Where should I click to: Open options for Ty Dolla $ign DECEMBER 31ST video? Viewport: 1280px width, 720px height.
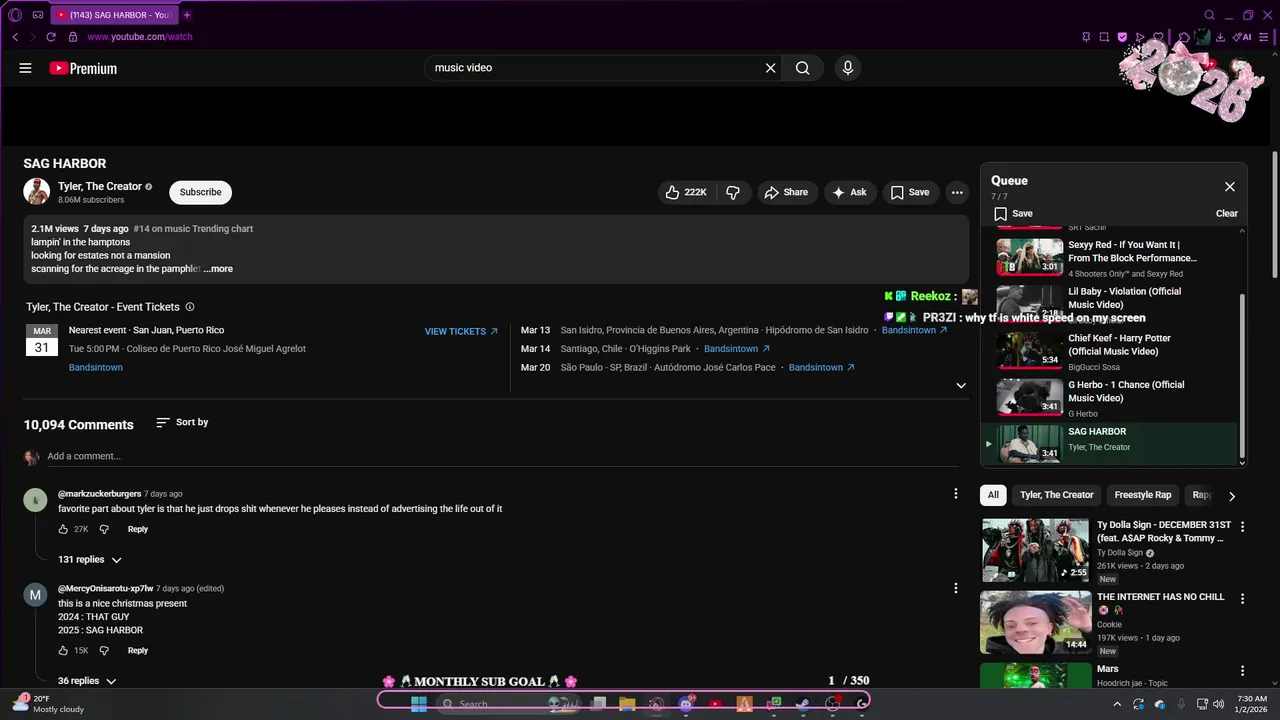(x=1243, y=526)
